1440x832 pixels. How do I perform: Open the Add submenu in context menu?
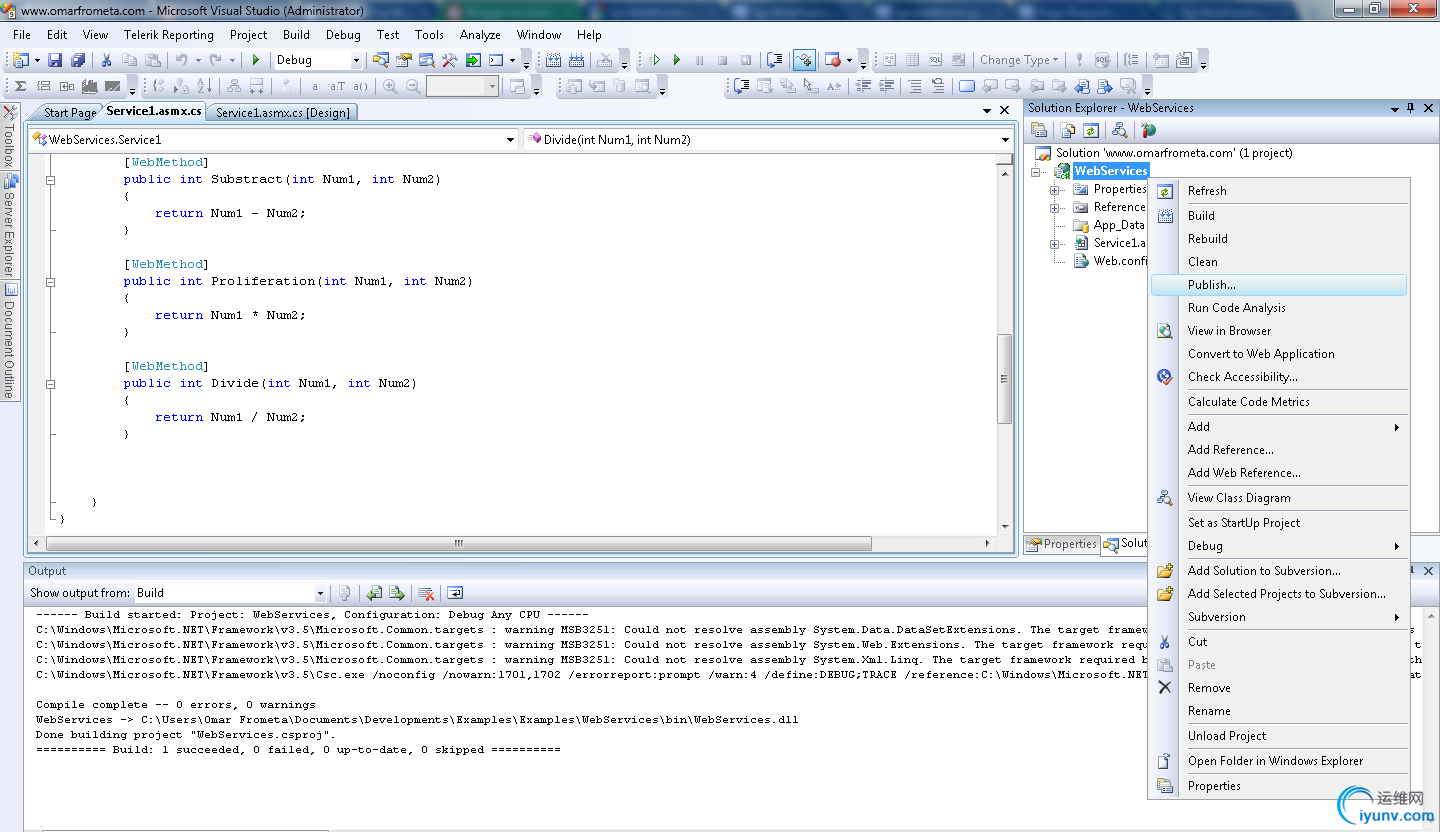[x=1279, y=427]
